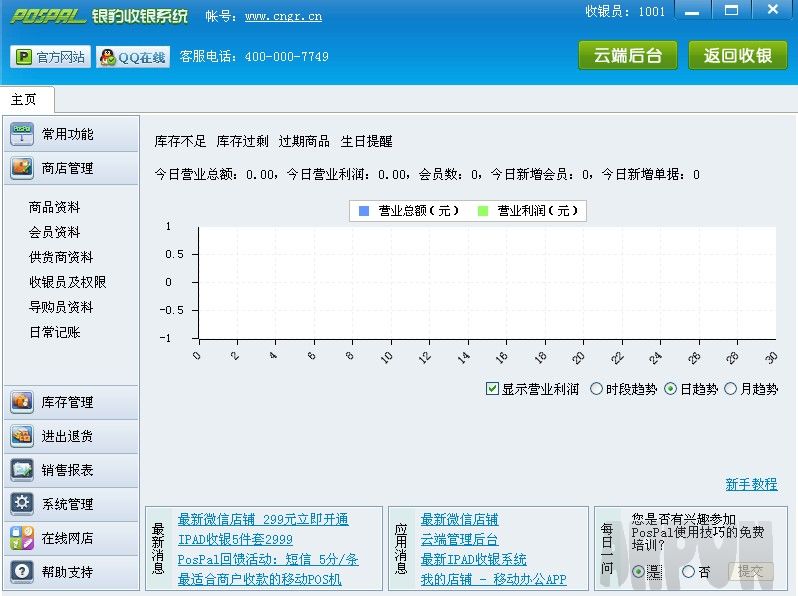The width and height of the screenshot is (798, 596).
Task: Click the 商店管理 sidebar icon
Action: click(x=22, y=168)
